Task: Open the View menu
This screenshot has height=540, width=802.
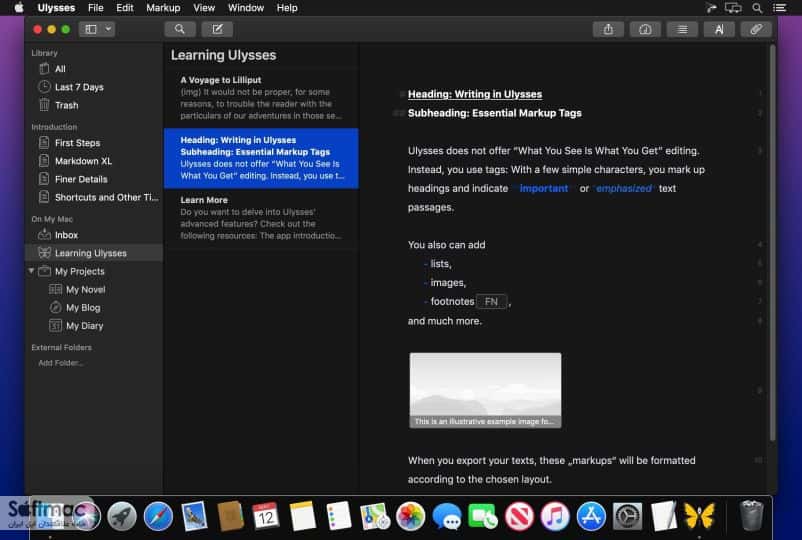Action: click(204, 8)
